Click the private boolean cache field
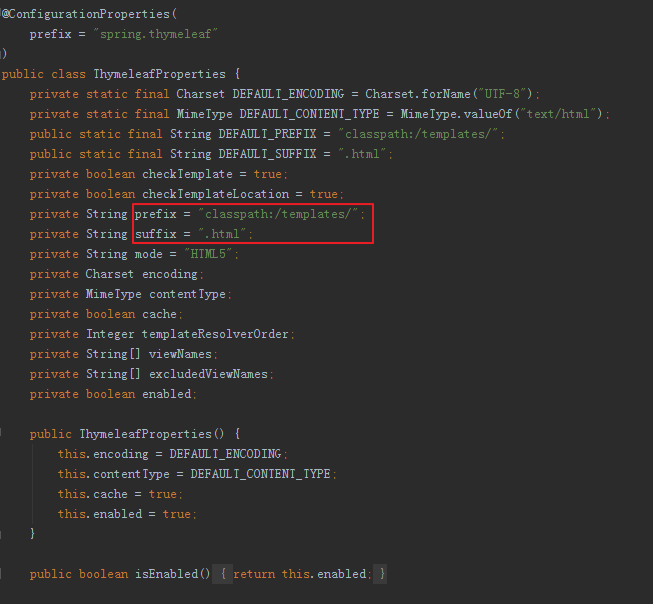 coord(160,314)
